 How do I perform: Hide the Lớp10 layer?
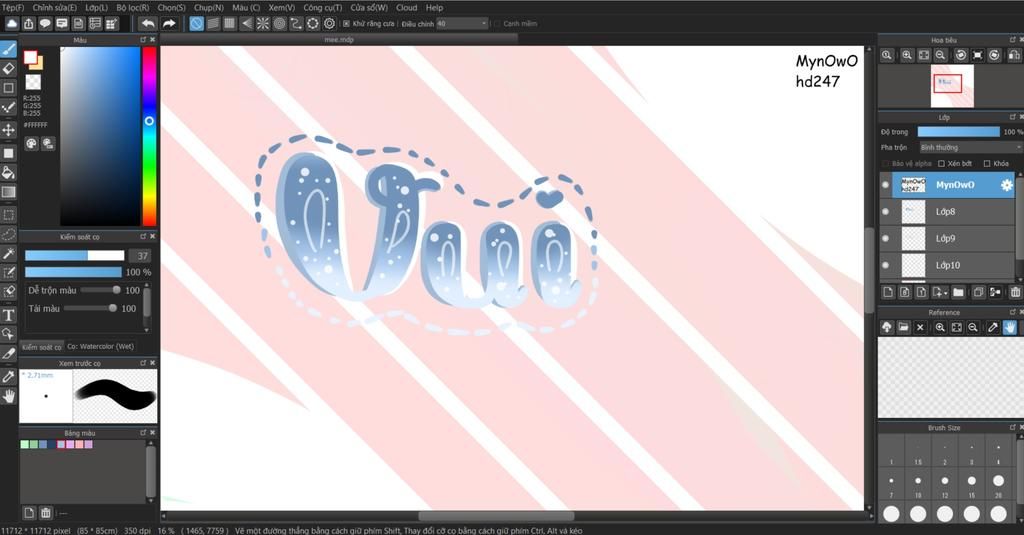tap(886, 265)
